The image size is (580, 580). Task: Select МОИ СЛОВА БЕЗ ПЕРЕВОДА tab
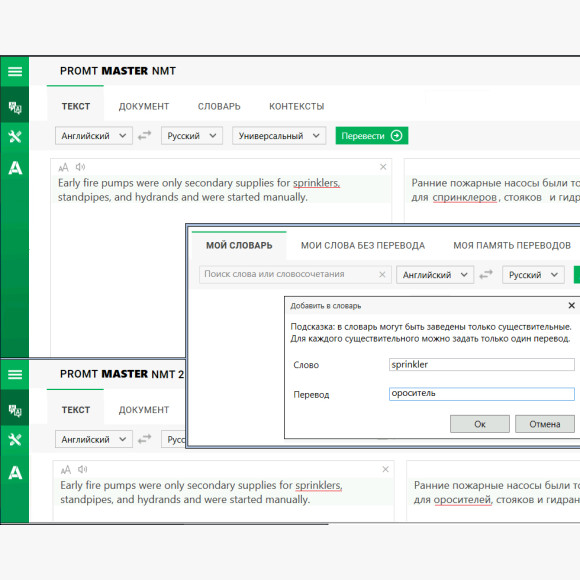tap(363, 246)
